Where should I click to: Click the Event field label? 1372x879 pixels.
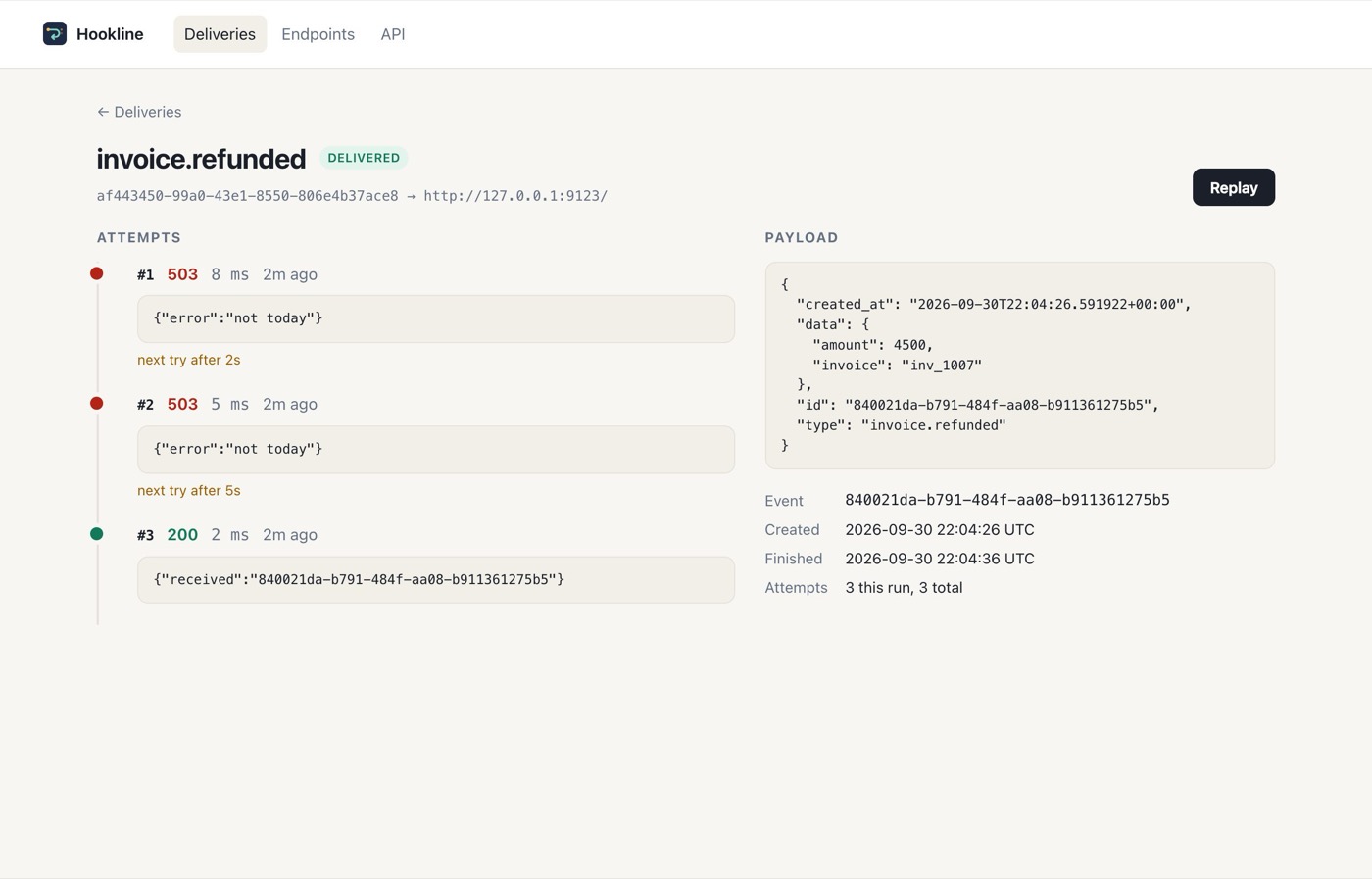(x=784, y=501)
